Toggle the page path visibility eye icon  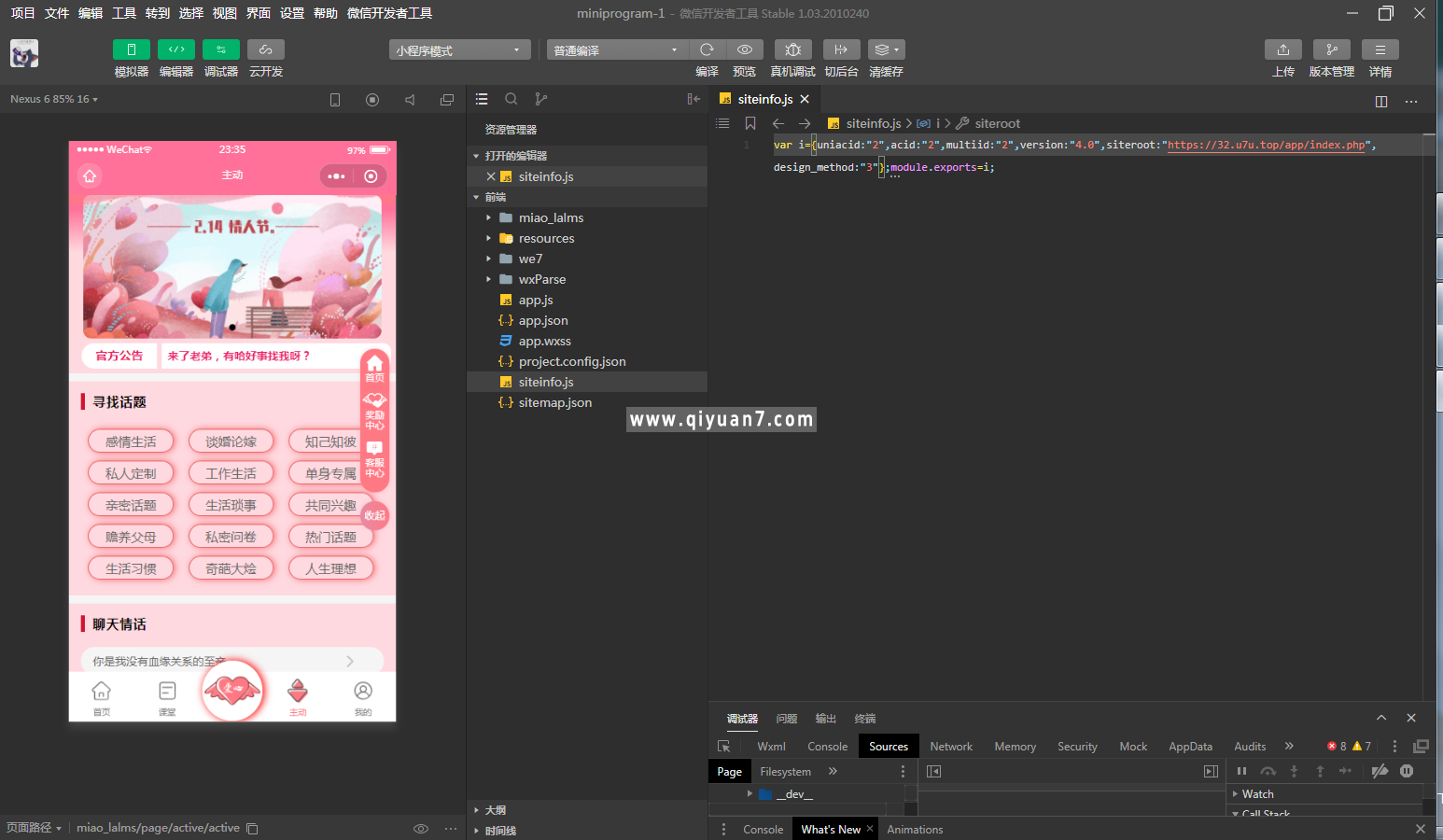[x=421, y=828]
